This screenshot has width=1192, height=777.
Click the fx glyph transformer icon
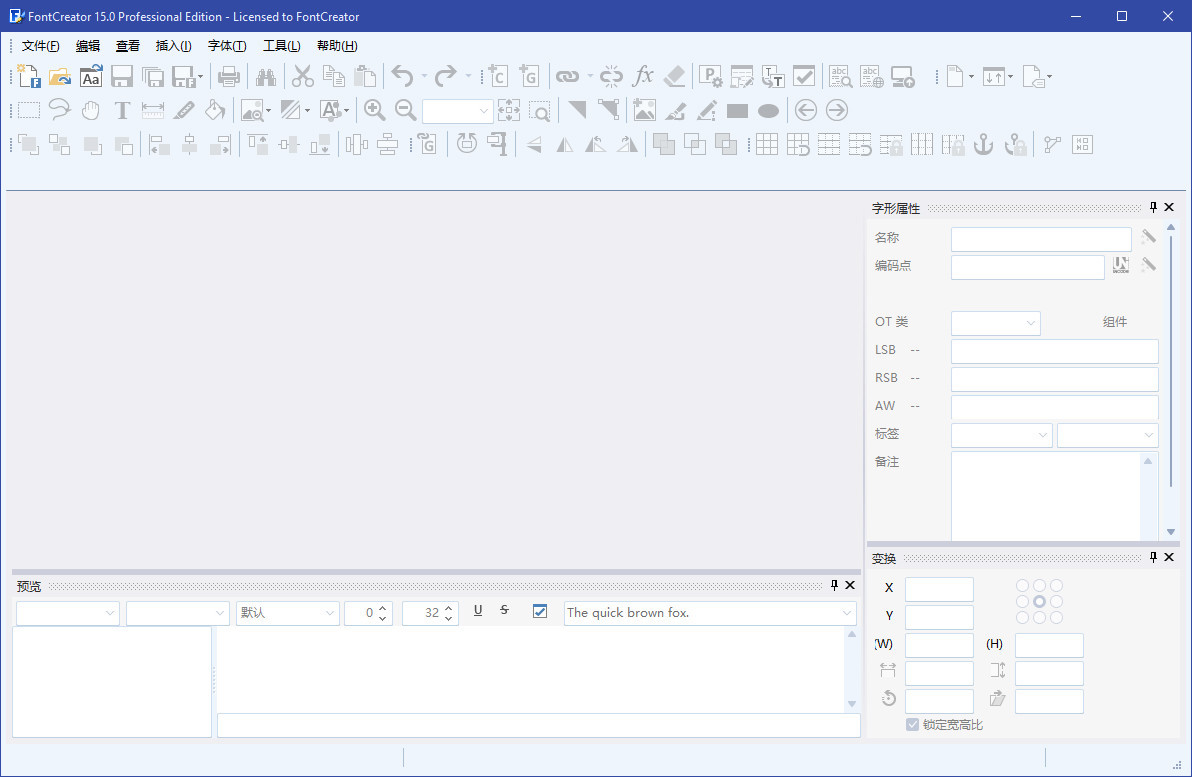(x=643, y=76)
